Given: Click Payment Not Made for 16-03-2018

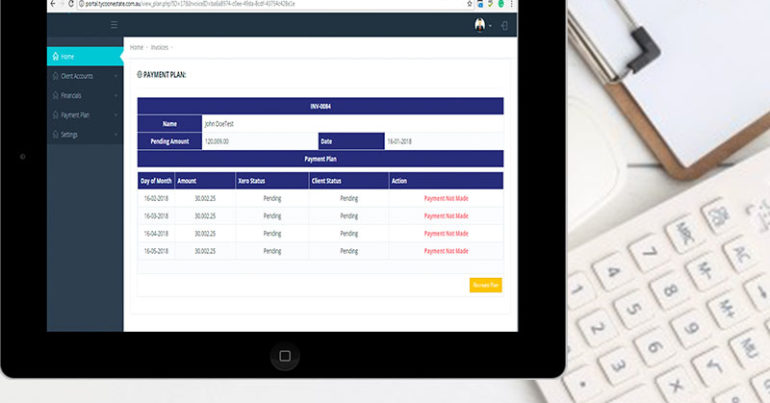Looking at the screenshot, I should 446,216.
